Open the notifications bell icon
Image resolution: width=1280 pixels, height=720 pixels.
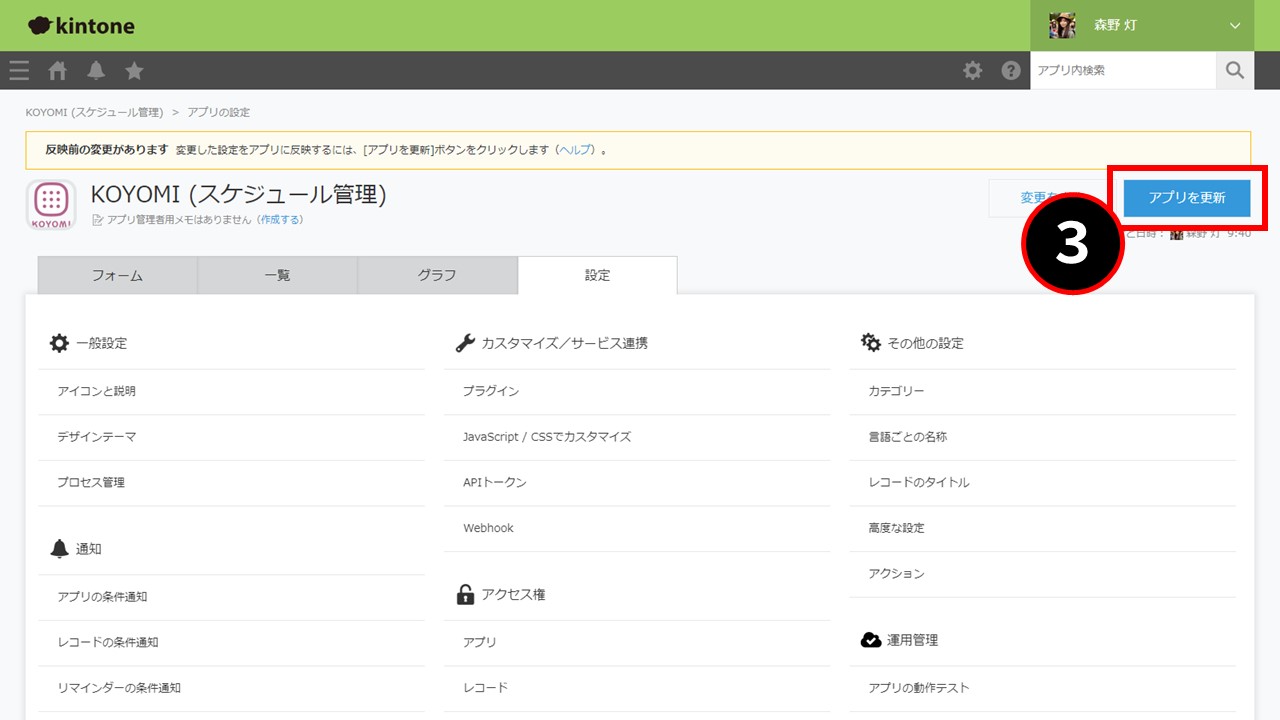[96, 70]
